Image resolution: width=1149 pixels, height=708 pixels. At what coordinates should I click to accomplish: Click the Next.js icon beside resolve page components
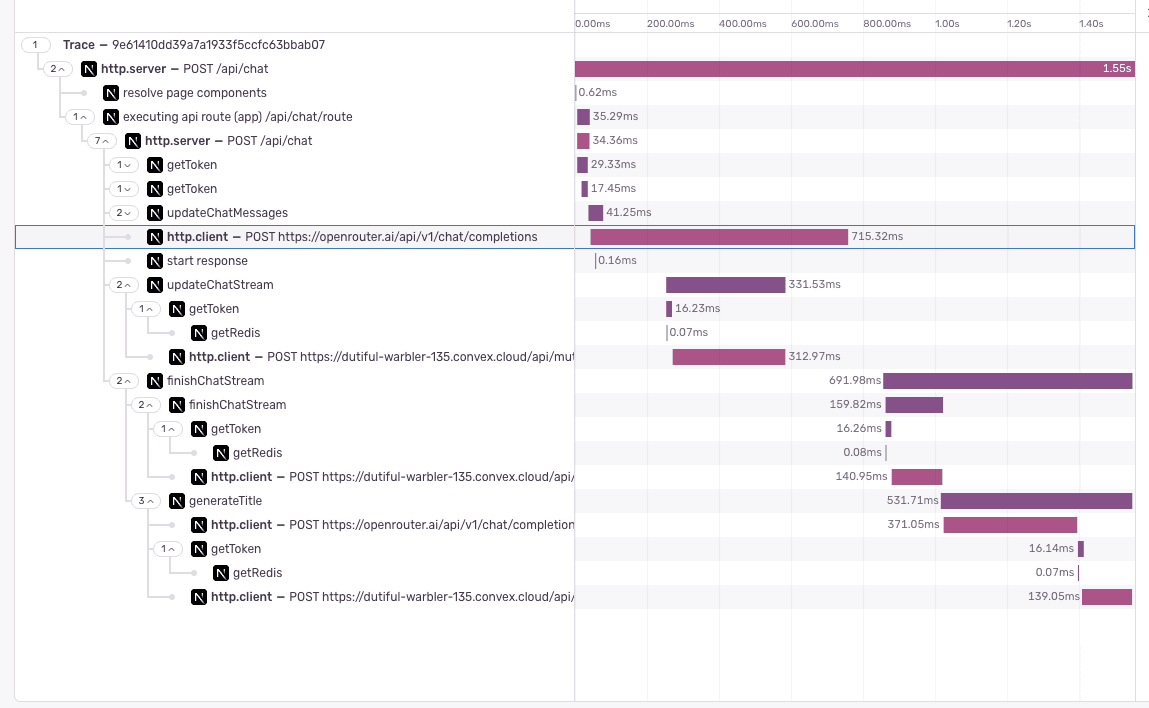click(111, 93)
